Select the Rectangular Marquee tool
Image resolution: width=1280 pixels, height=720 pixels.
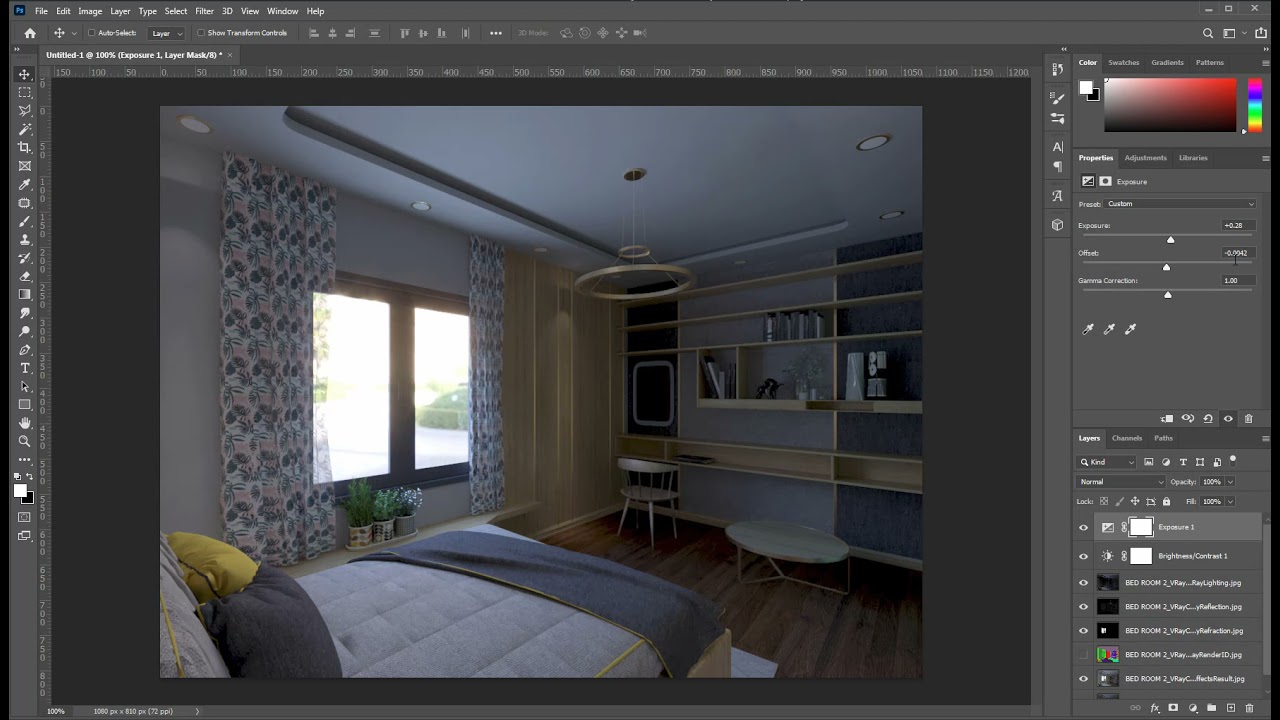pyautogui.click(x=25, y=92)
